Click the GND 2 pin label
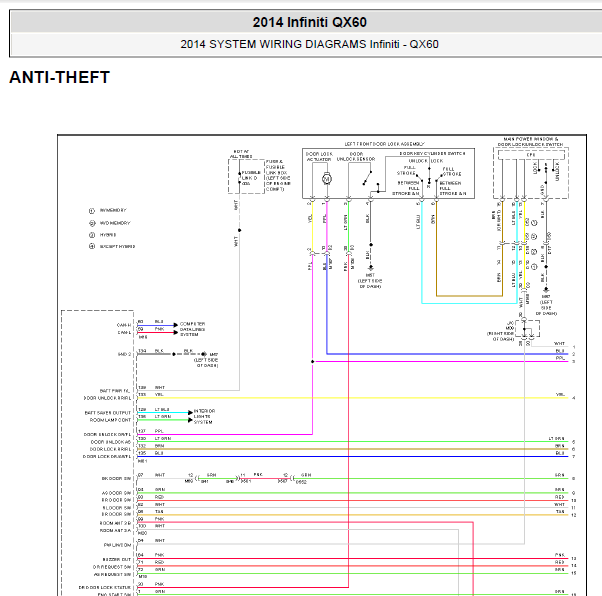602x596 pixels. click(x=124, y=354)
